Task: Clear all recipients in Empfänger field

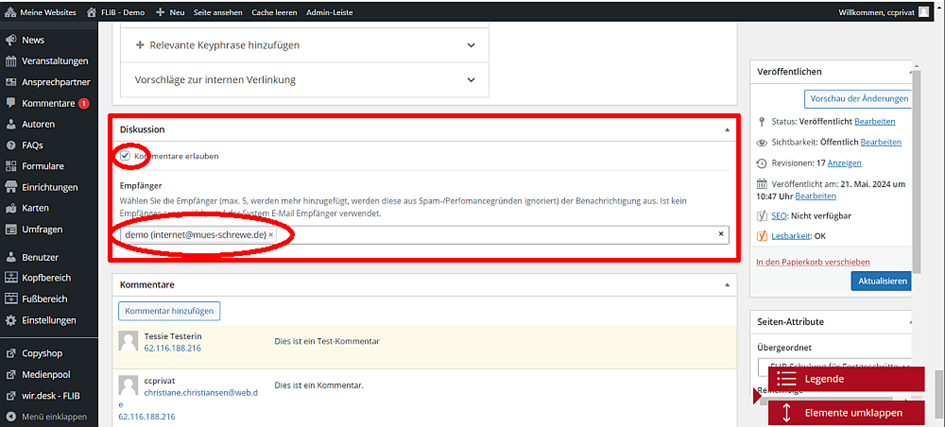Action: point(720,234)
